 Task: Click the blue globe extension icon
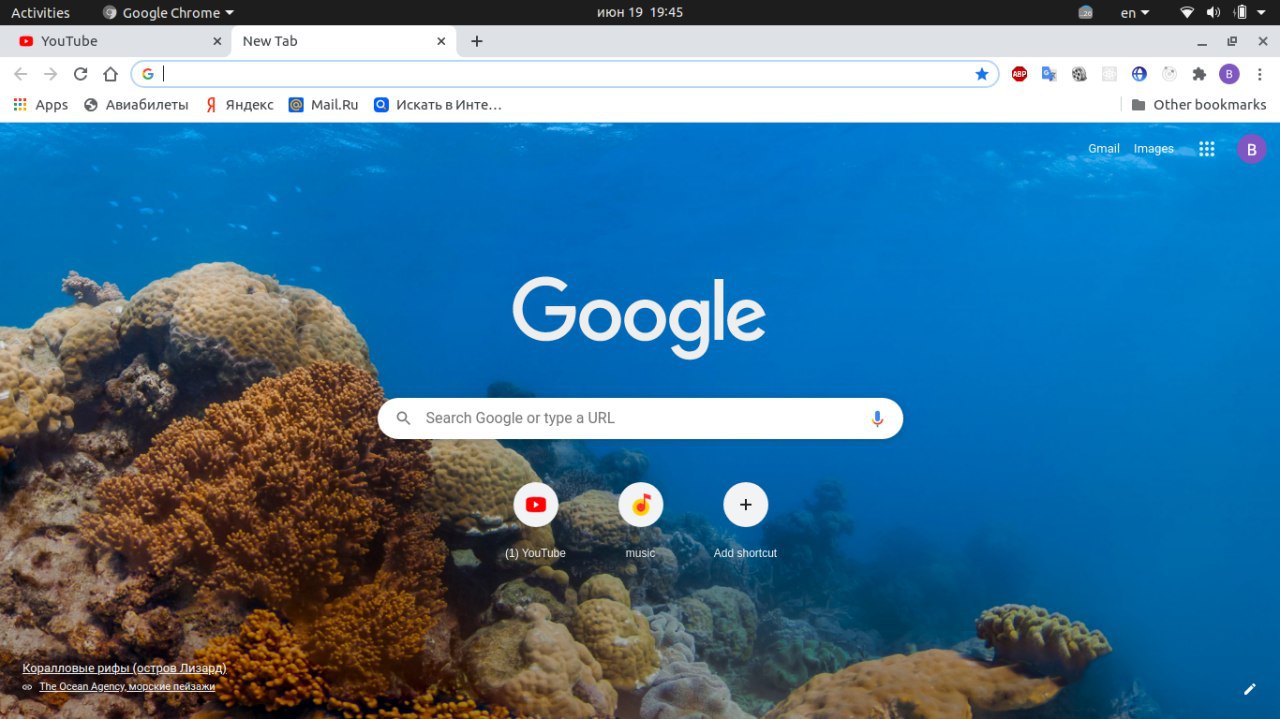click(1139, 74)
